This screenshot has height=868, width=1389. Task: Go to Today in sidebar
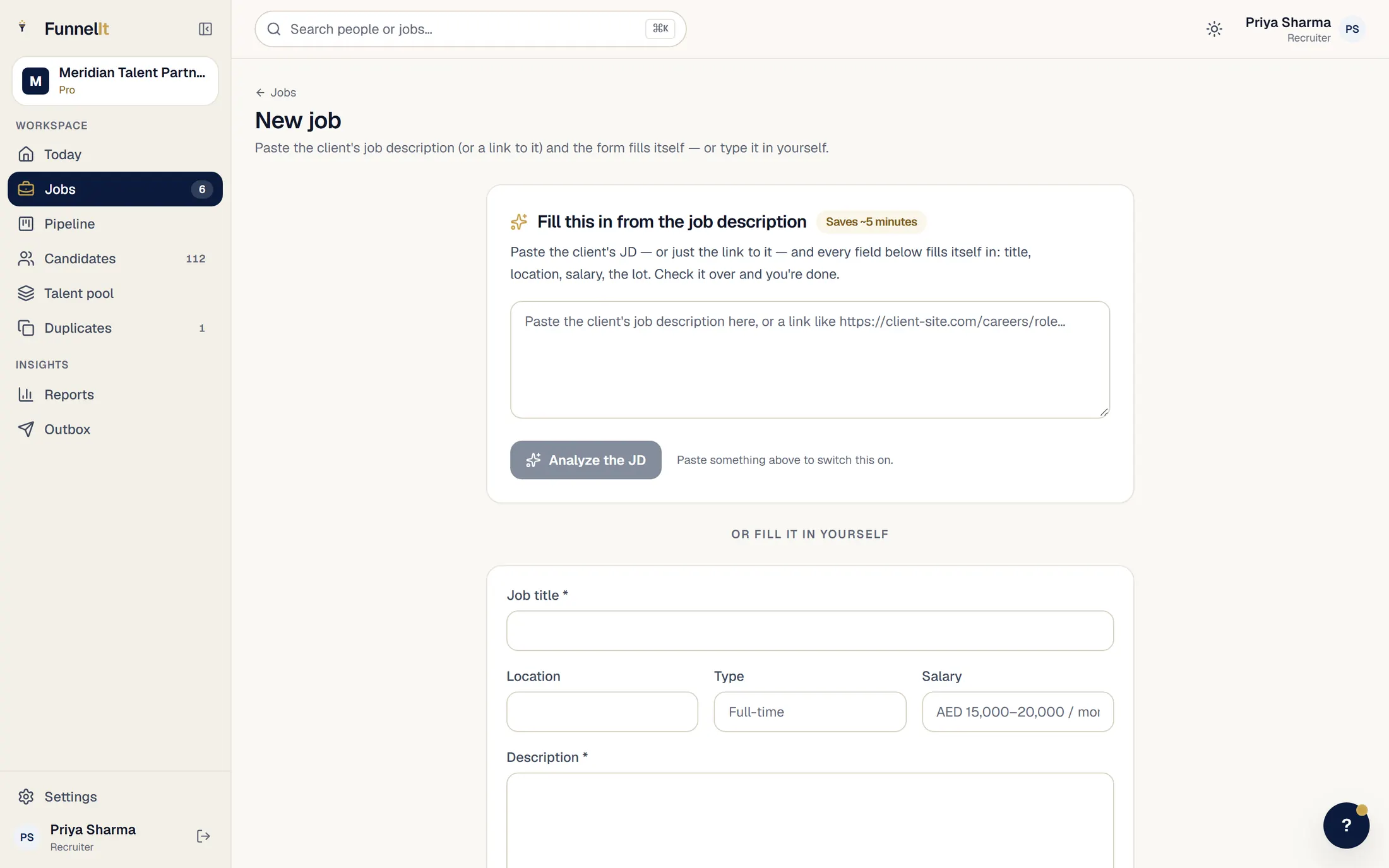(x=115, y=154)
